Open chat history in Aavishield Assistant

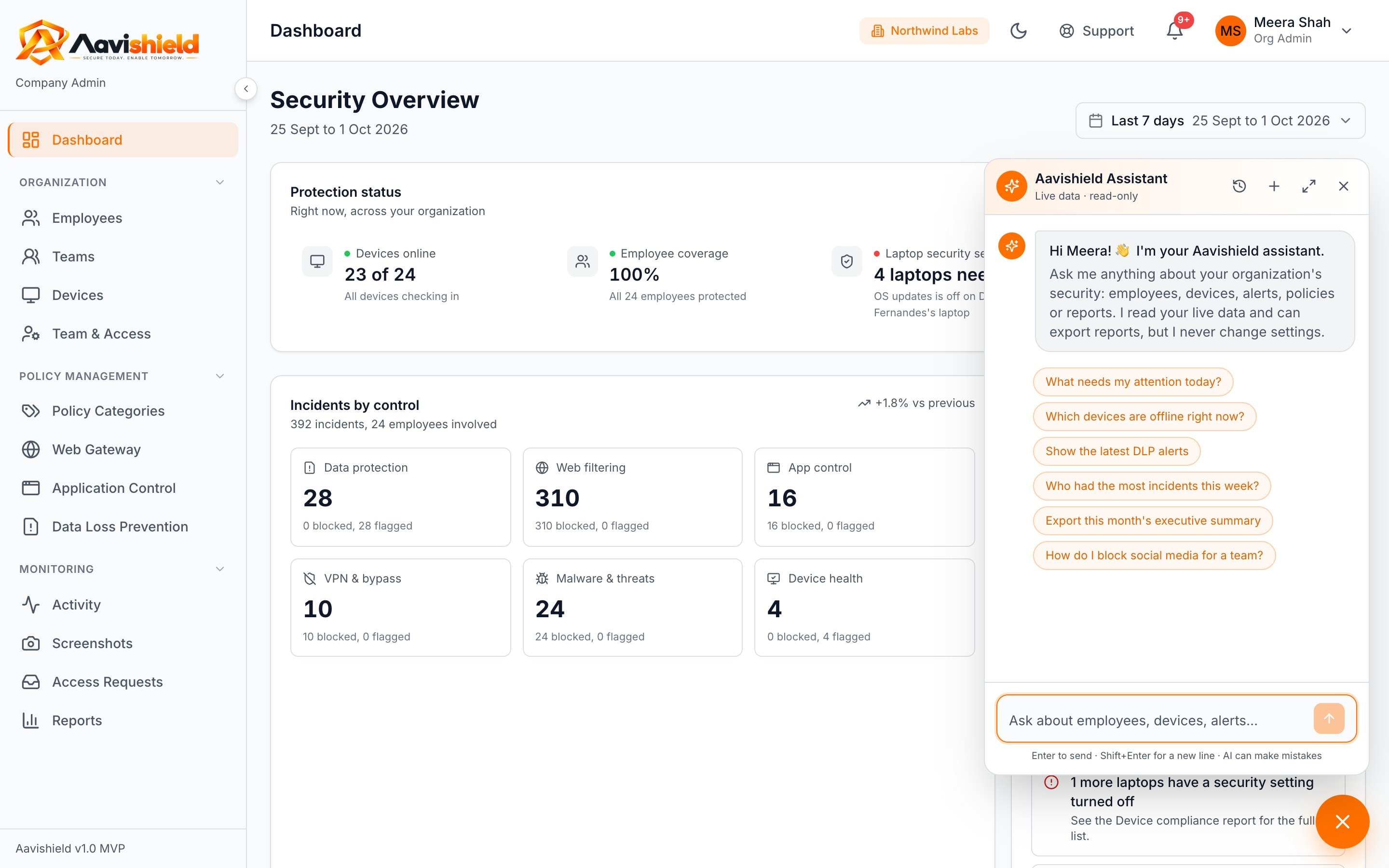coord(1239,186)
